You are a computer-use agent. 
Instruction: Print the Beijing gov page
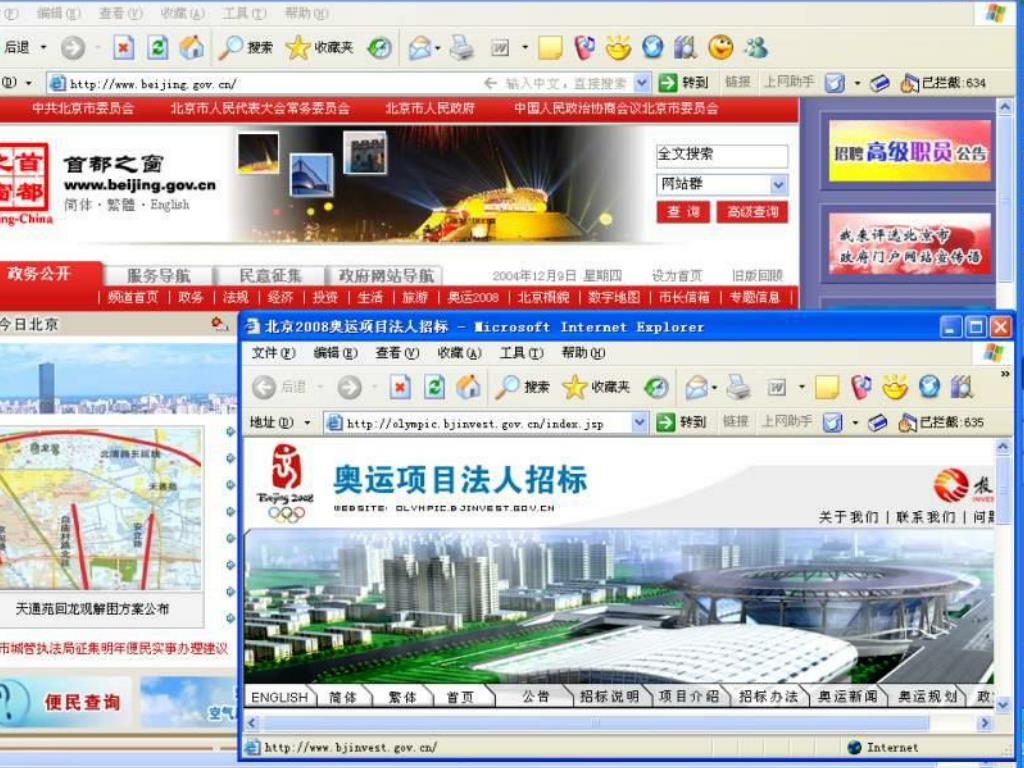click(x=462, y=48)
